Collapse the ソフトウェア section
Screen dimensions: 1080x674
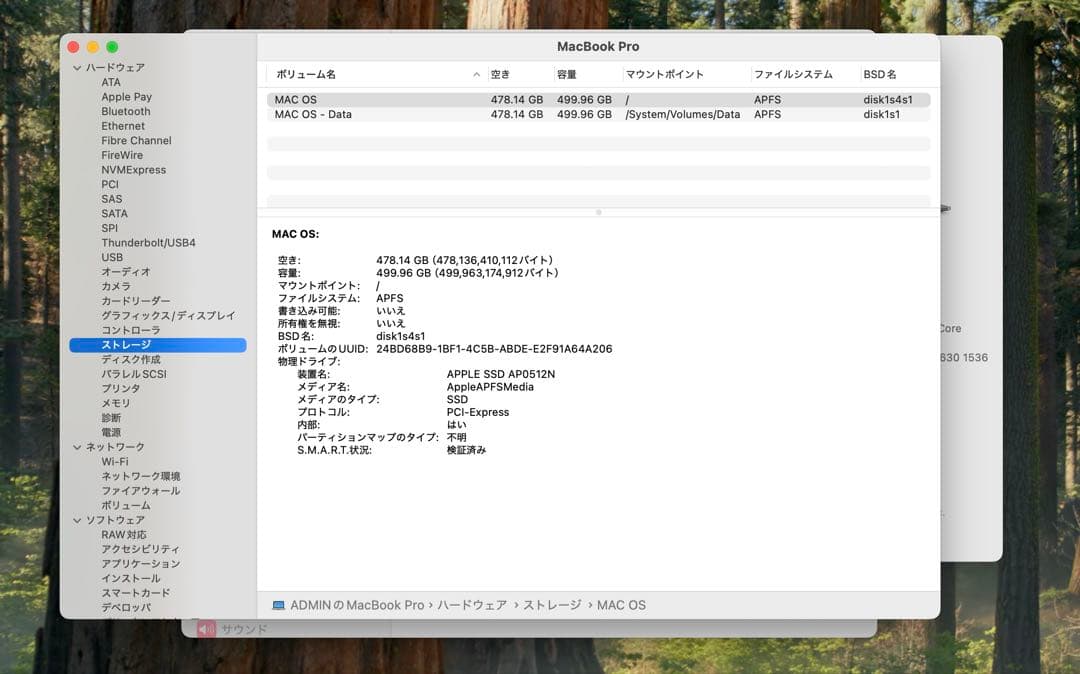(77, 520)
